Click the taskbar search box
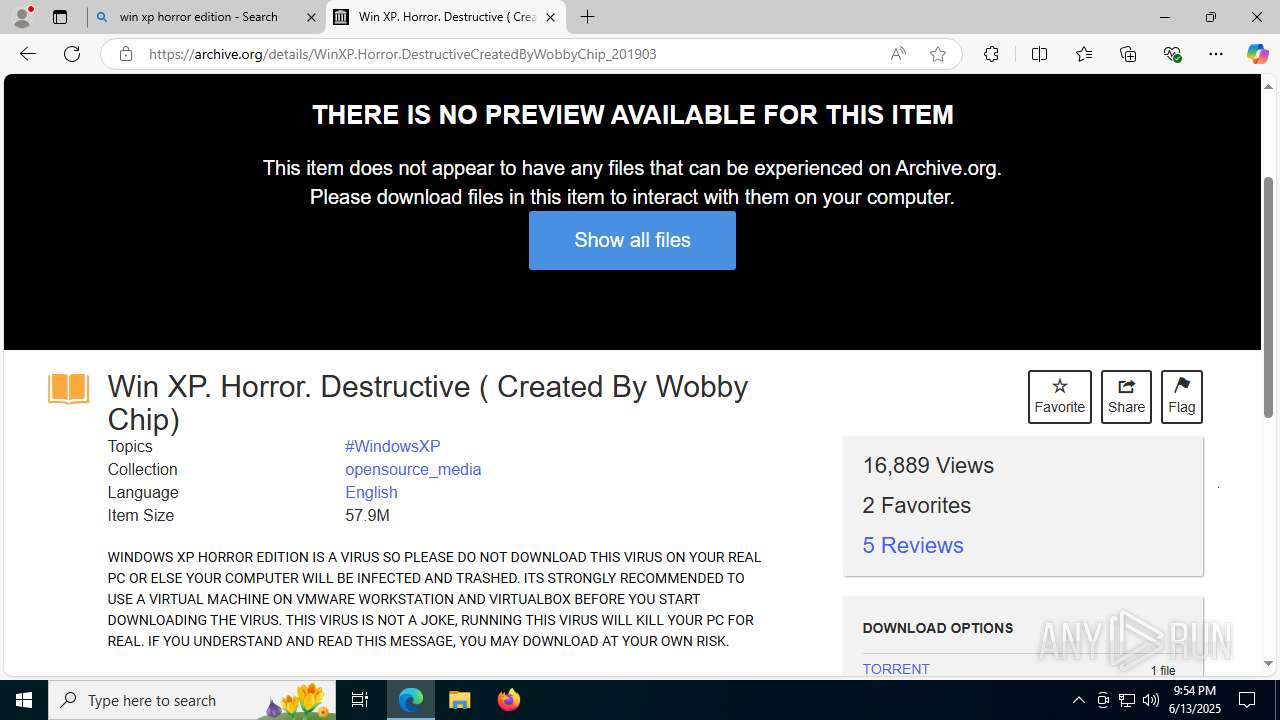The width and height of the screenshot is (1280, 720). coord(192,700)
